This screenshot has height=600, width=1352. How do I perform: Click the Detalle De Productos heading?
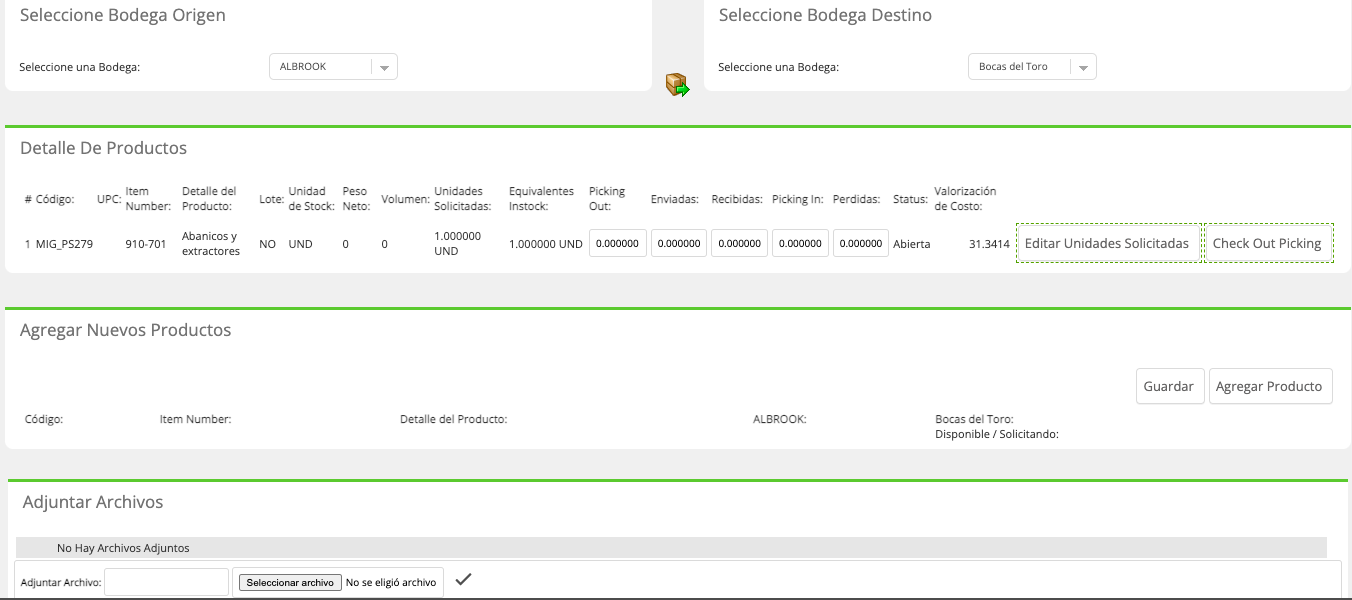click(103, 148)
